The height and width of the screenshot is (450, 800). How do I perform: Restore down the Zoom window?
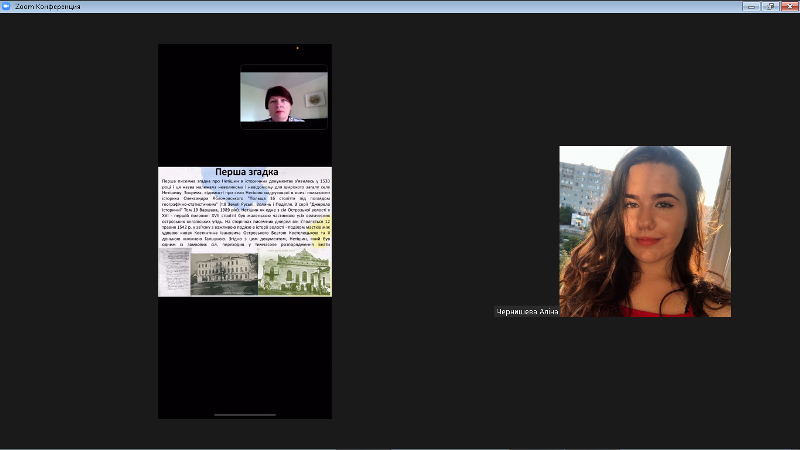pyautogui.click(x=770, y=6)
